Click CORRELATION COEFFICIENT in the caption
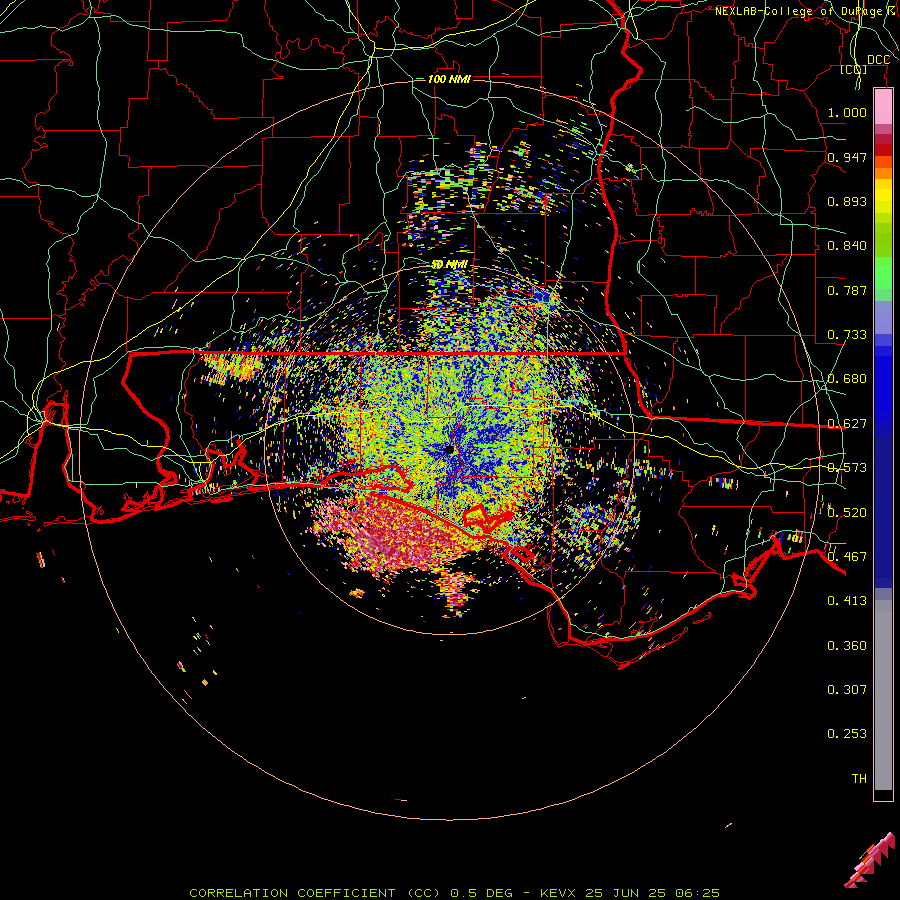The height and width of the screenshot is (900, 900). [292, 893]
